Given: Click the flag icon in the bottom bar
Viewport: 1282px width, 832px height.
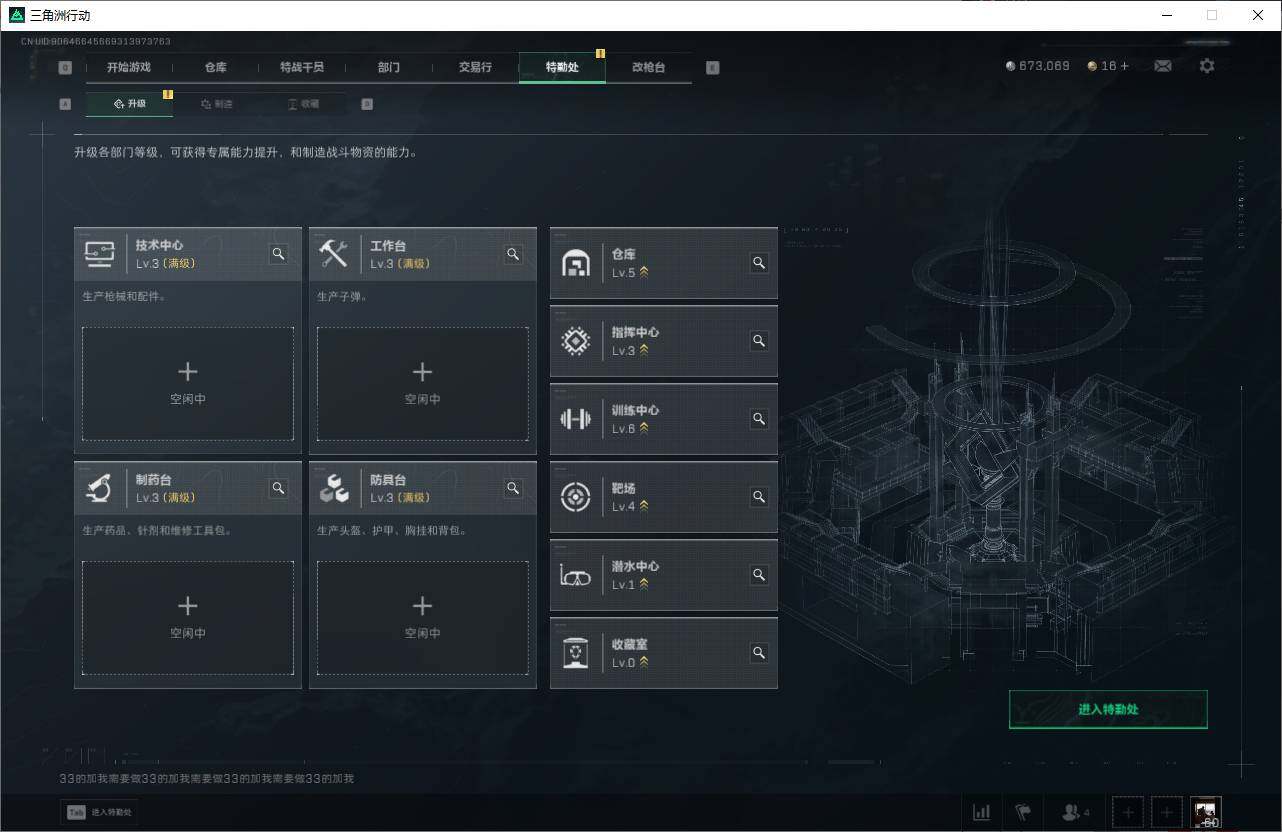Looking at the screenshot, I should 1023,812.
